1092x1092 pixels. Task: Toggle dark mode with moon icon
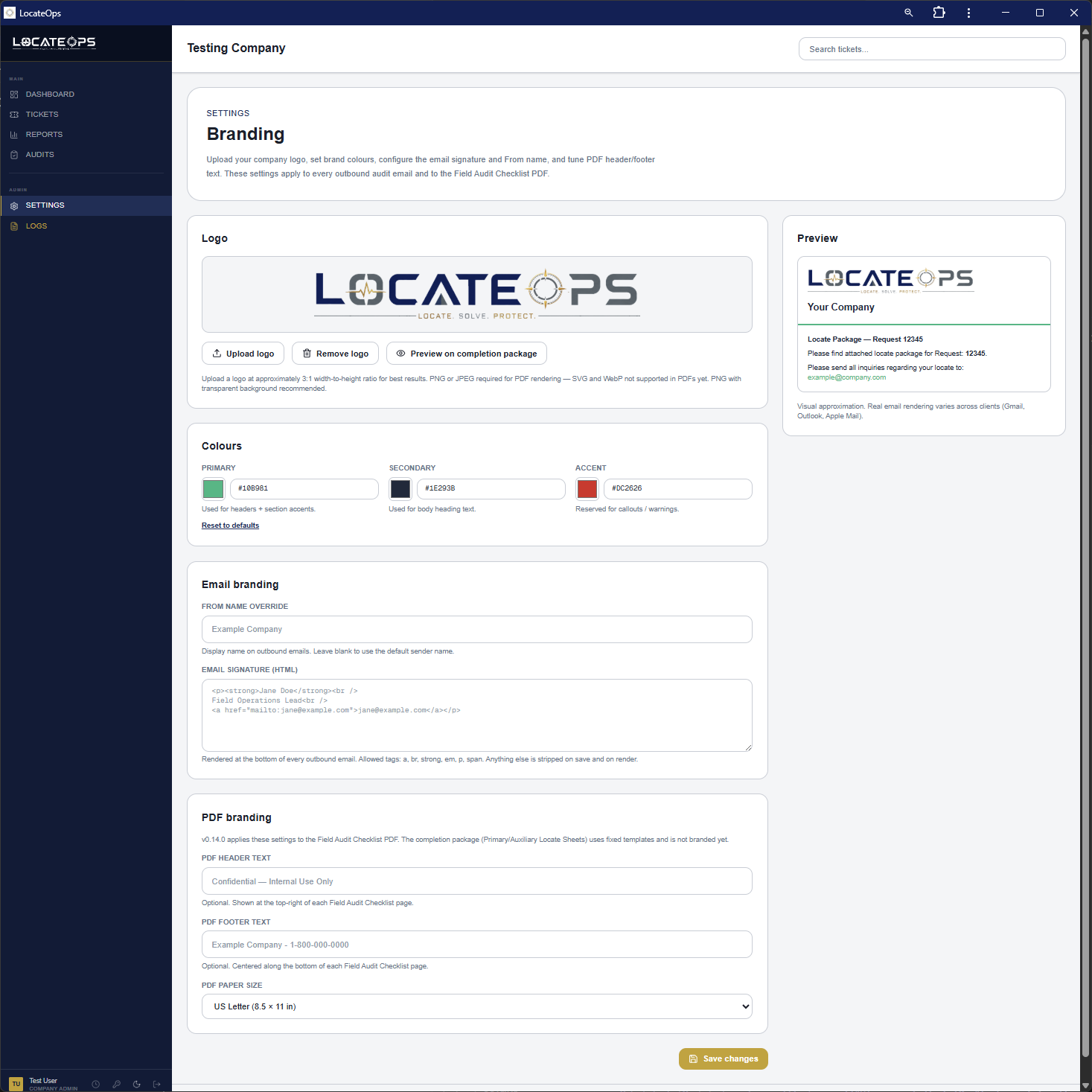coord(136,1085)
